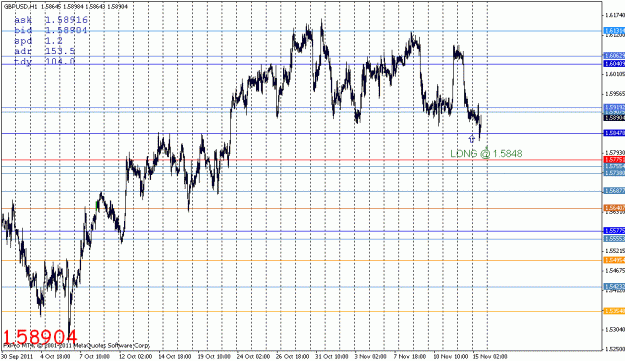Click the large red 1.58904 price text
Screen dimensions: 625x361
point(40,337)
